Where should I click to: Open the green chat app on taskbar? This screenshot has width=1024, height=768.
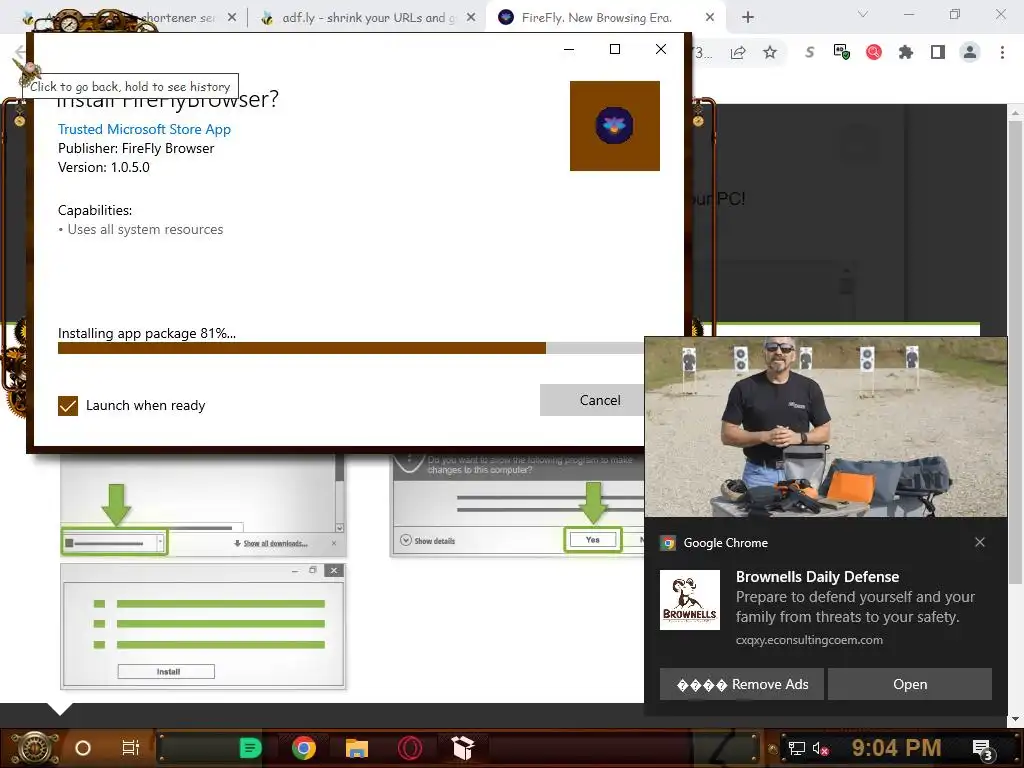point(250,748)
